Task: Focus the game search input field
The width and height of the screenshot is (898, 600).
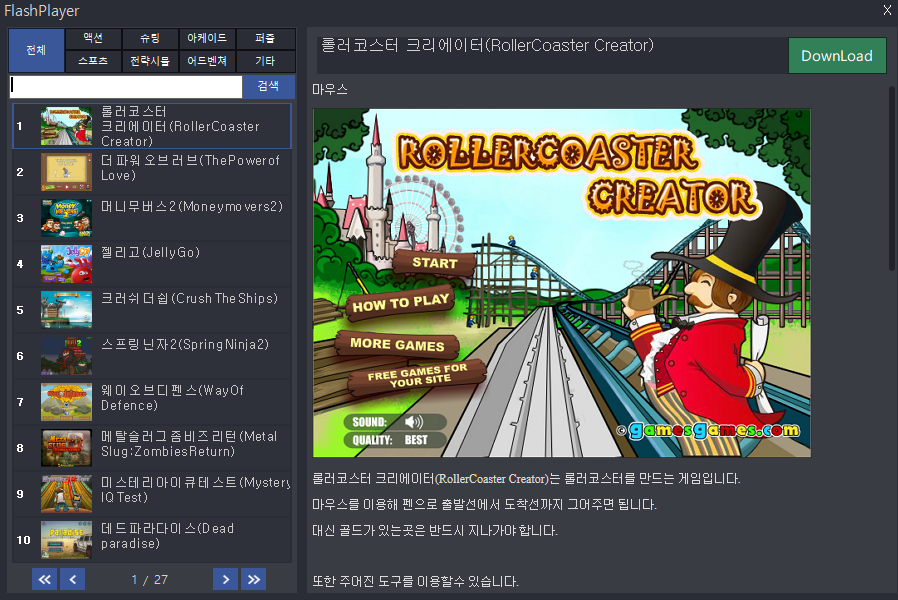Action: [x=126, y=87]
